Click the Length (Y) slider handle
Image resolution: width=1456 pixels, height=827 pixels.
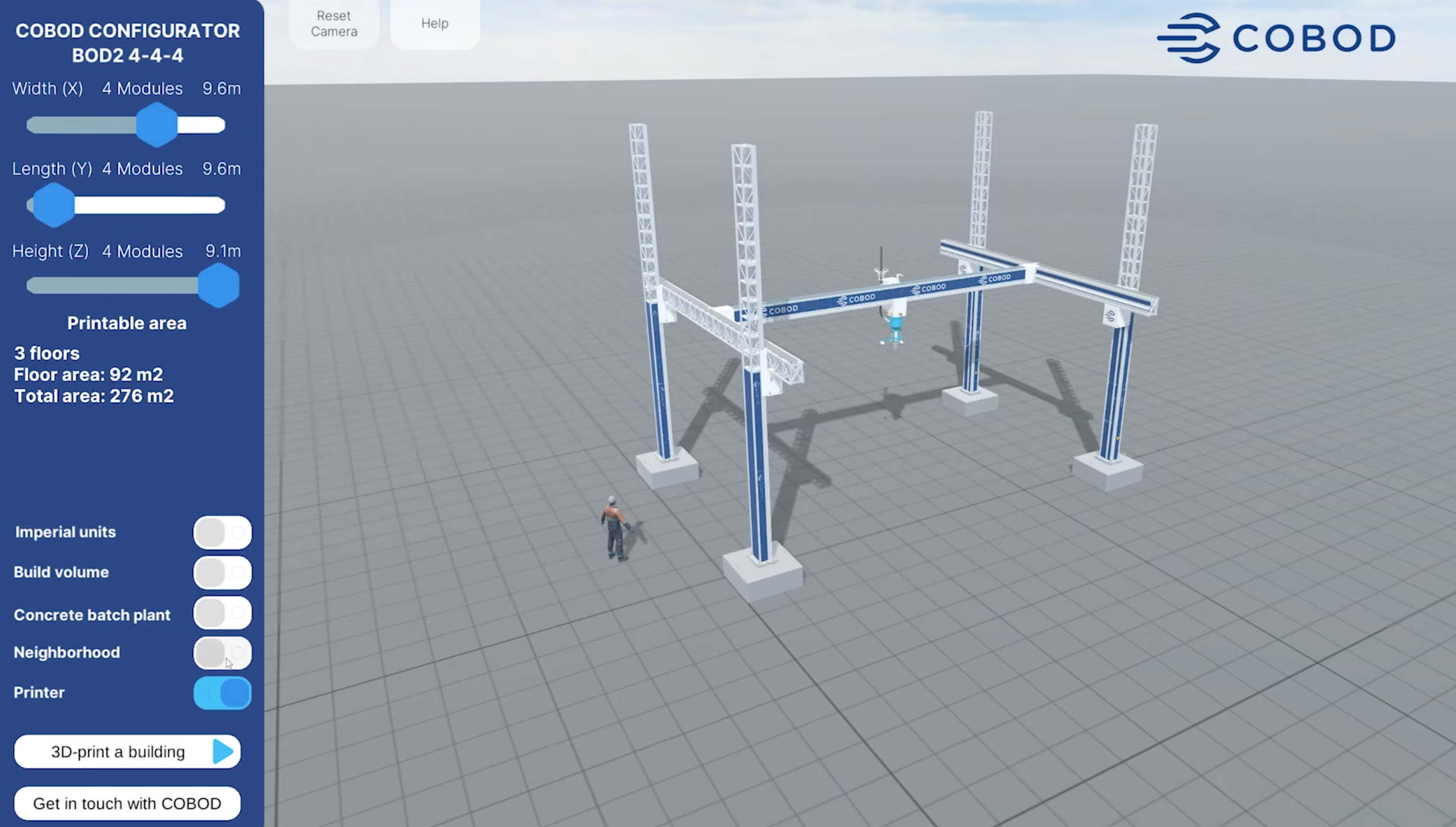click(x=54, y=205)
